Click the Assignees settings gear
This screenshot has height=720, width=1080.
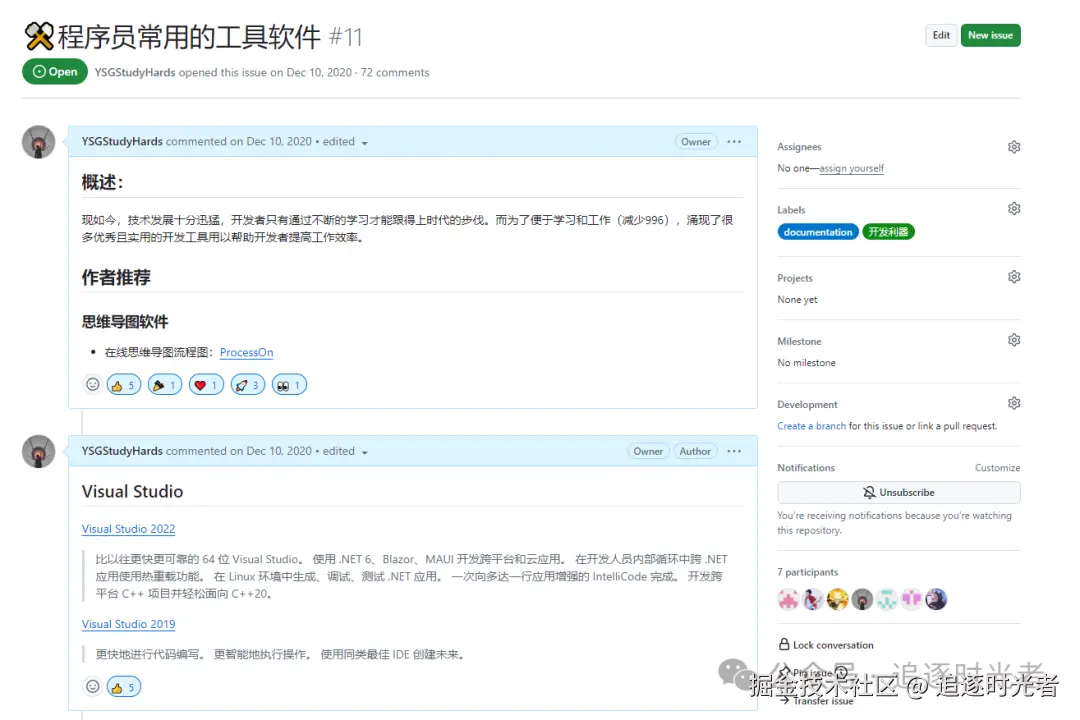pyautogui.click(x=1014, y=146)
